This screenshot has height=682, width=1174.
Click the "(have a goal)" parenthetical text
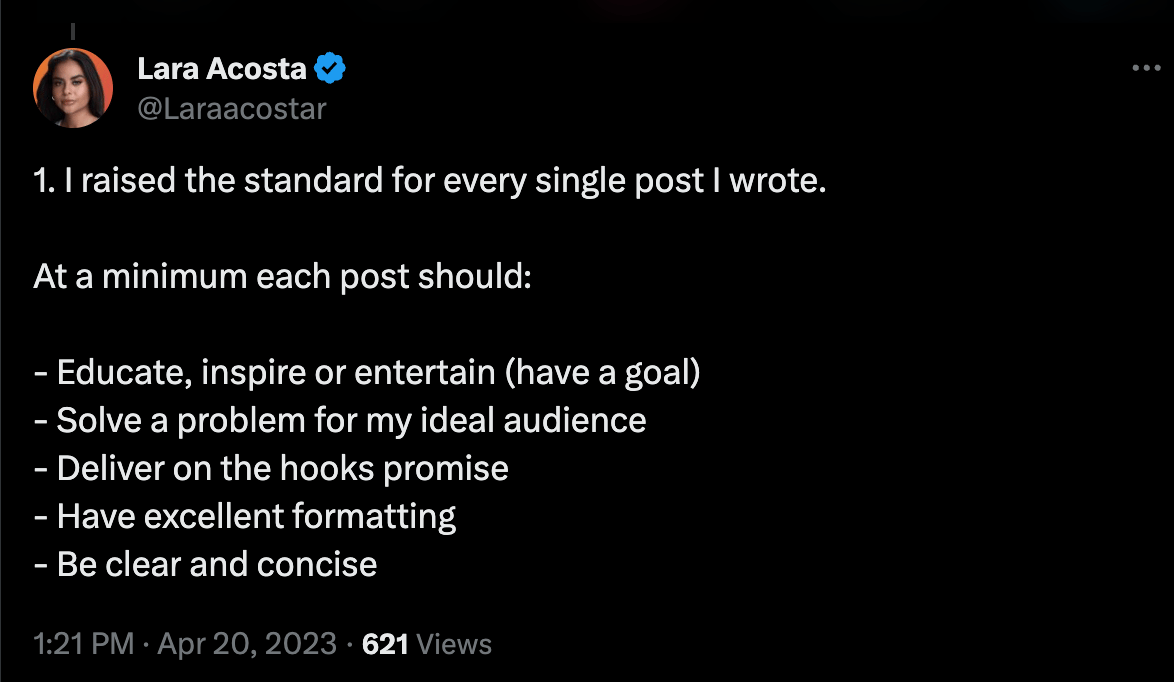[603, 372]
